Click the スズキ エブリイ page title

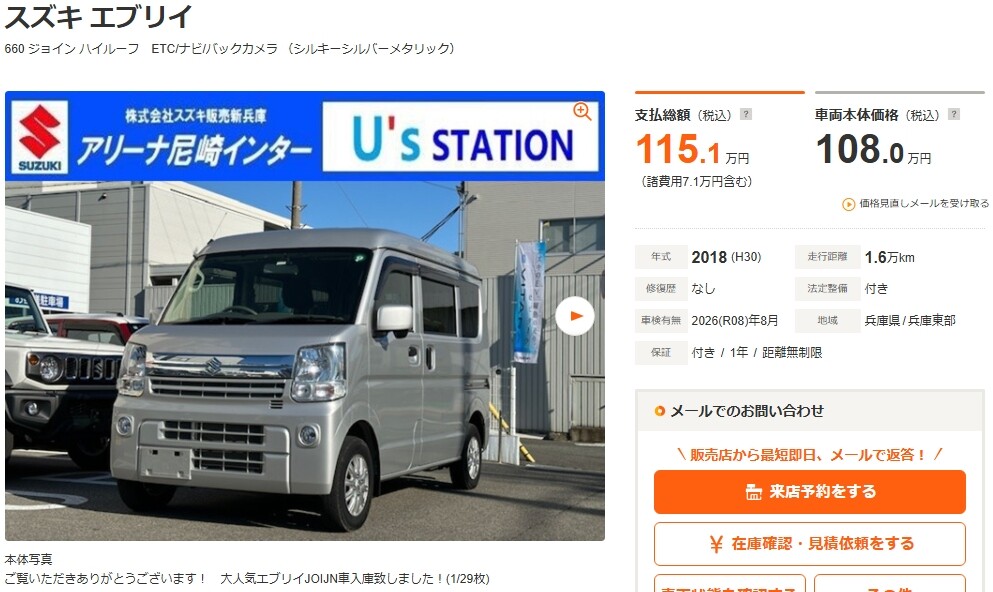98,16
